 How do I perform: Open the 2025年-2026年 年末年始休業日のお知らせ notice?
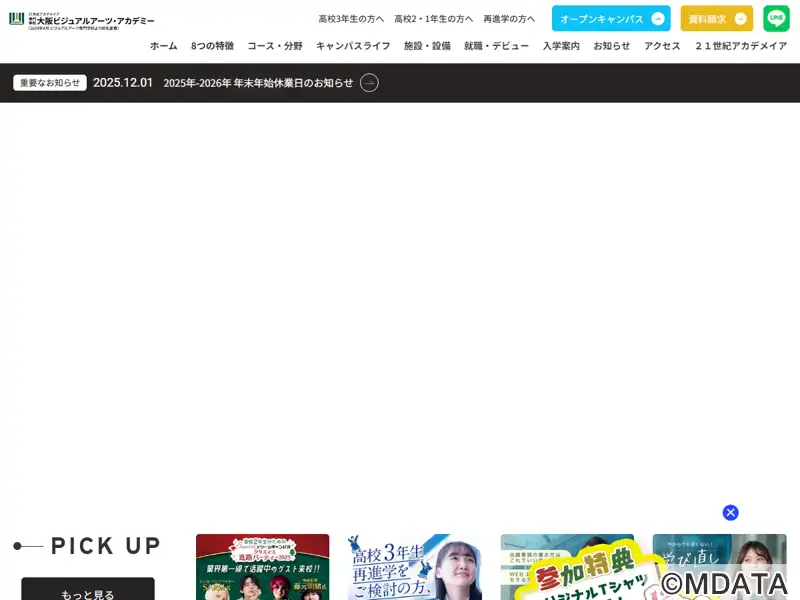pyautogui.click(x=258, y=83)
